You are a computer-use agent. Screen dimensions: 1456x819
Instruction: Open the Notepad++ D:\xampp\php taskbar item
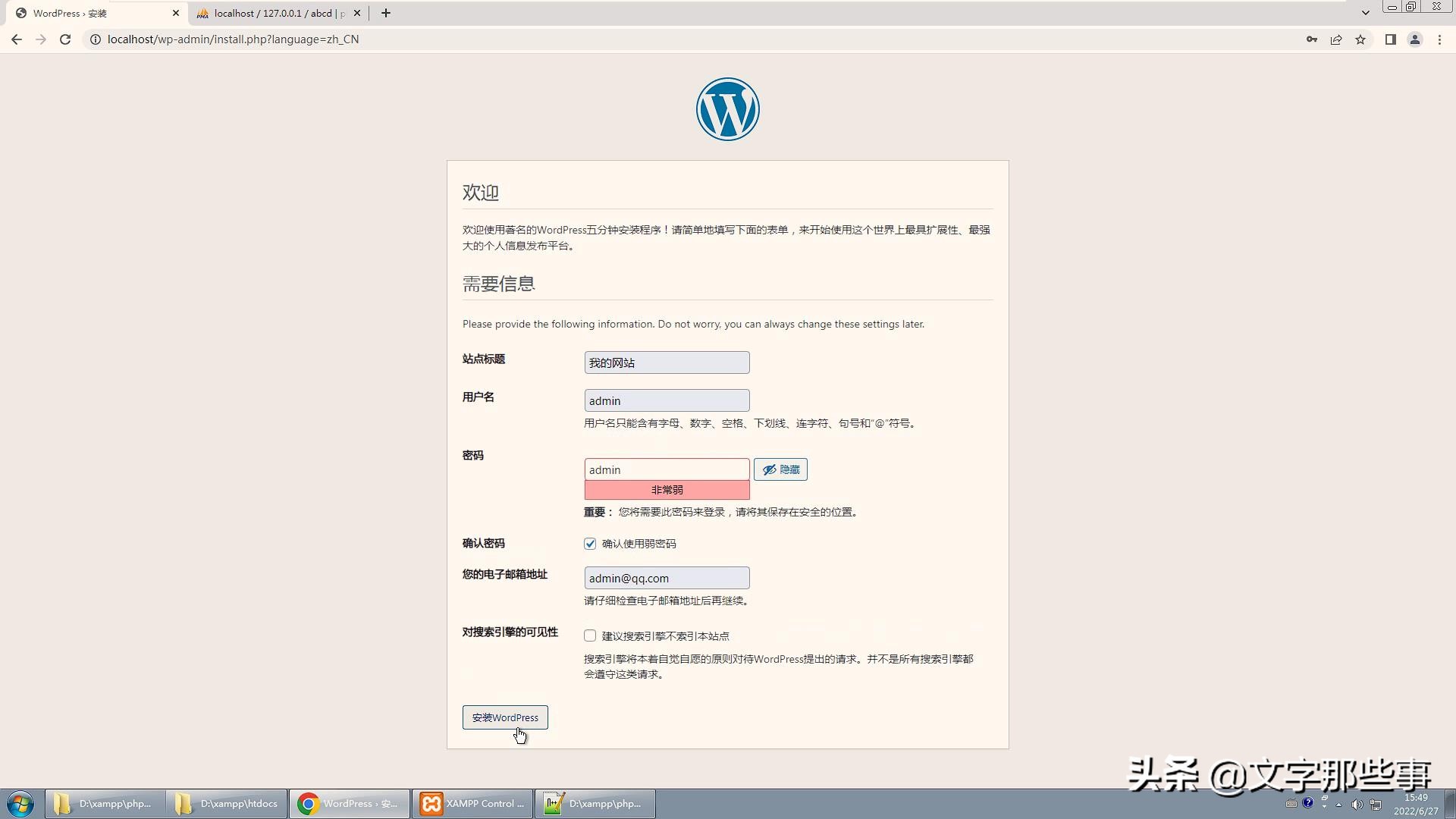tap(595, 804)
